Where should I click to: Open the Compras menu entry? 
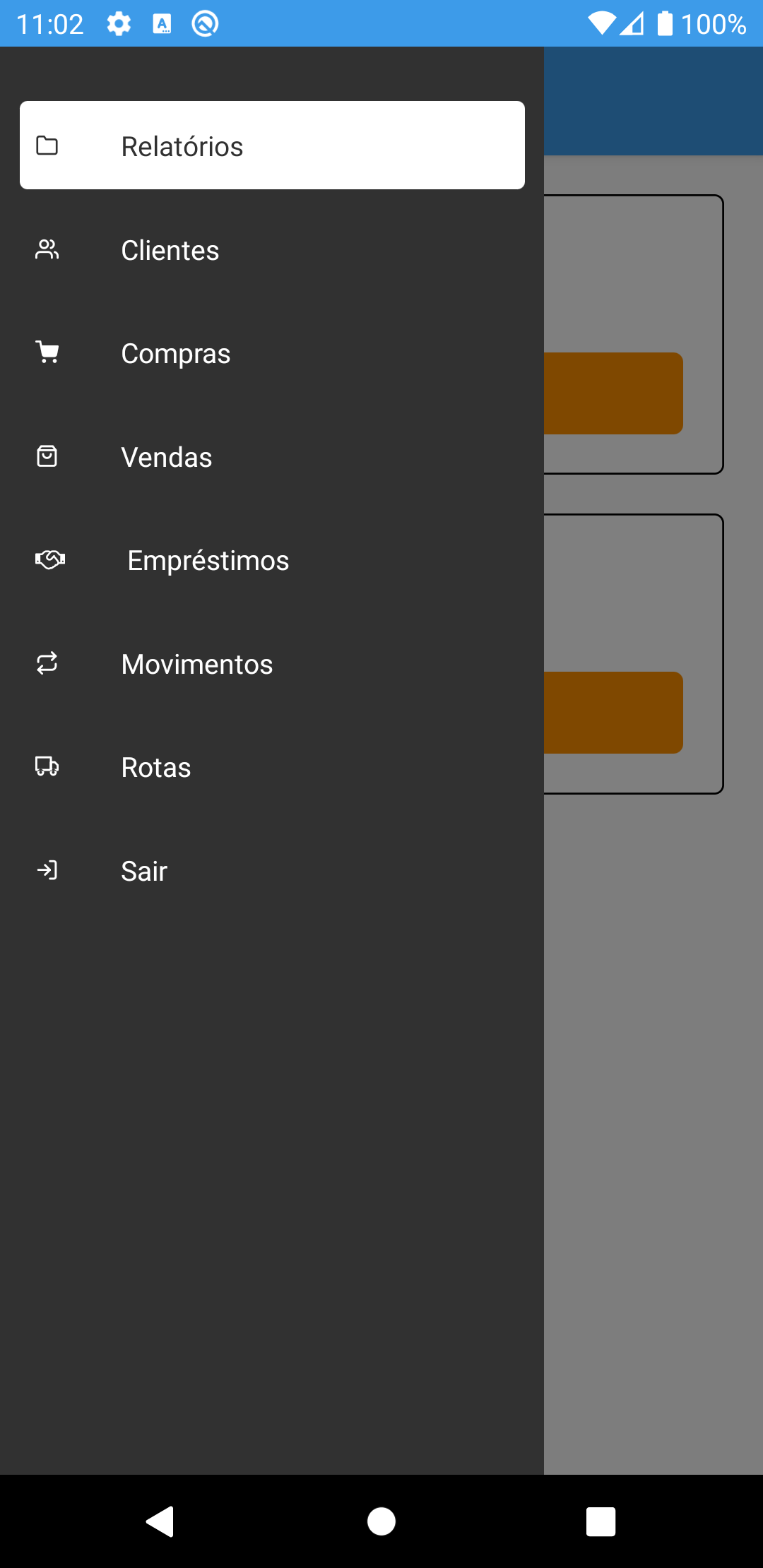272,353
